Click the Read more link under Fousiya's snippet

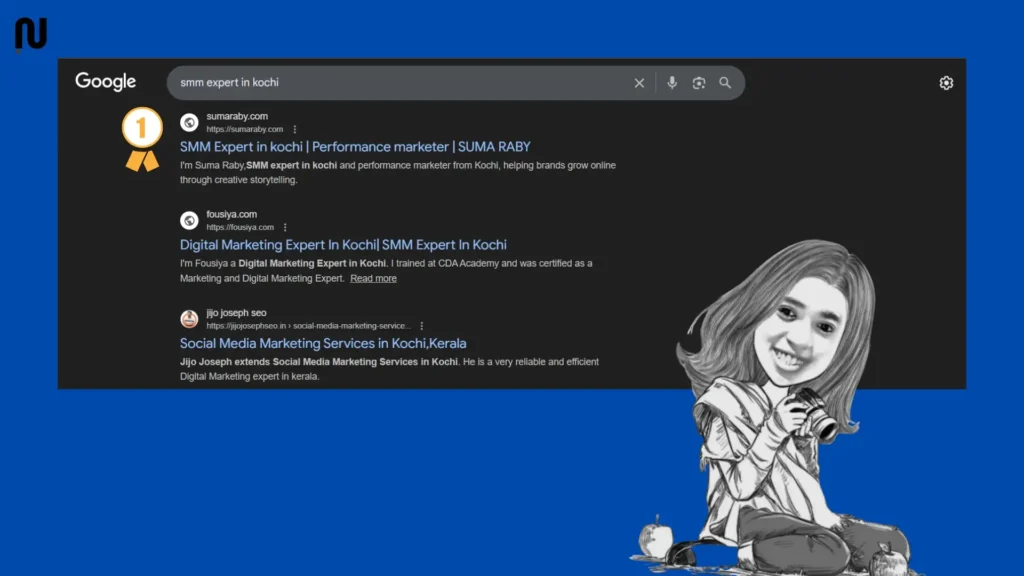pyautogui.click(x=373, y=278)
